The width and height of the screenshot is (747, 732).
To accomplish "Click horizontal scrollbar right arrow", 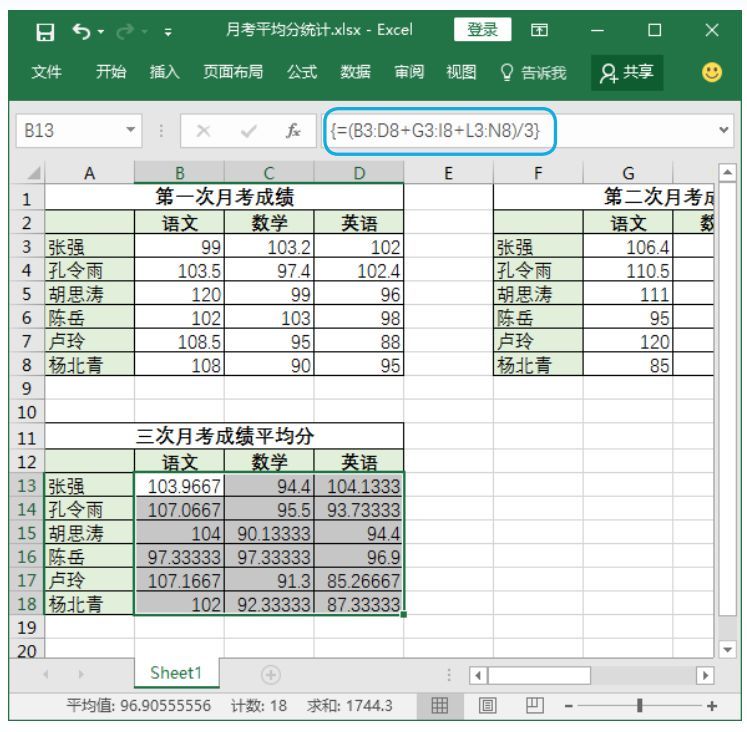I will 705,675.
